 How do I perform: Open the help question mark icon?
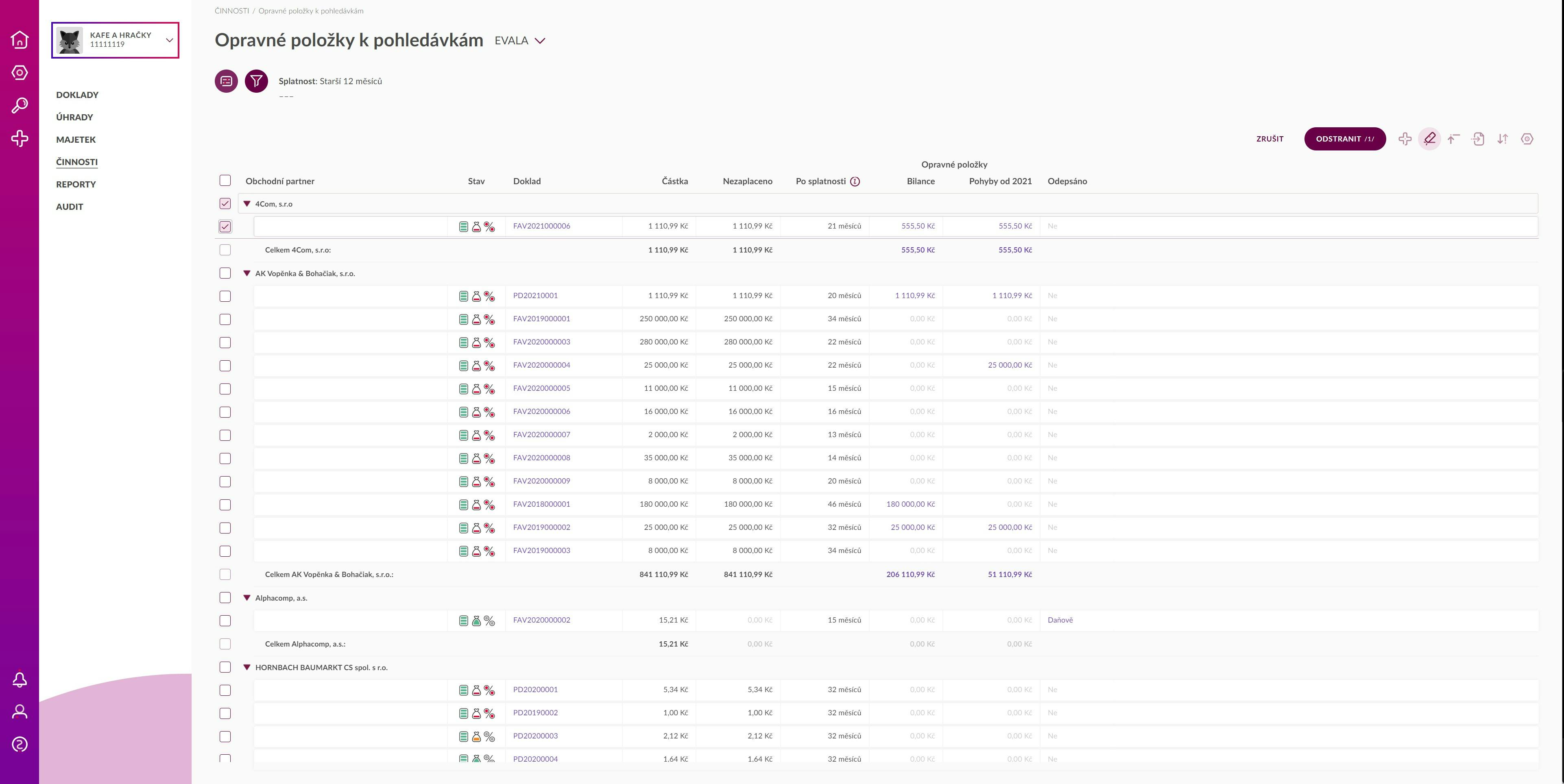click(x=20, y=744)
